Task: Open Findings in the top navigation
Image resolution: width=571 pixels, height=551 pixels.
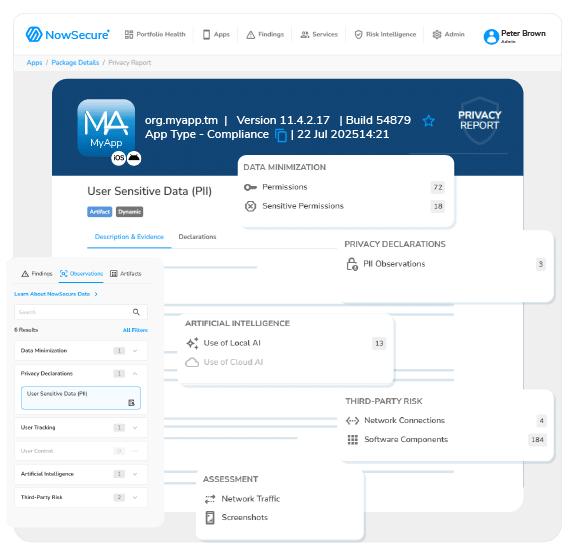Action: point(265,34)
